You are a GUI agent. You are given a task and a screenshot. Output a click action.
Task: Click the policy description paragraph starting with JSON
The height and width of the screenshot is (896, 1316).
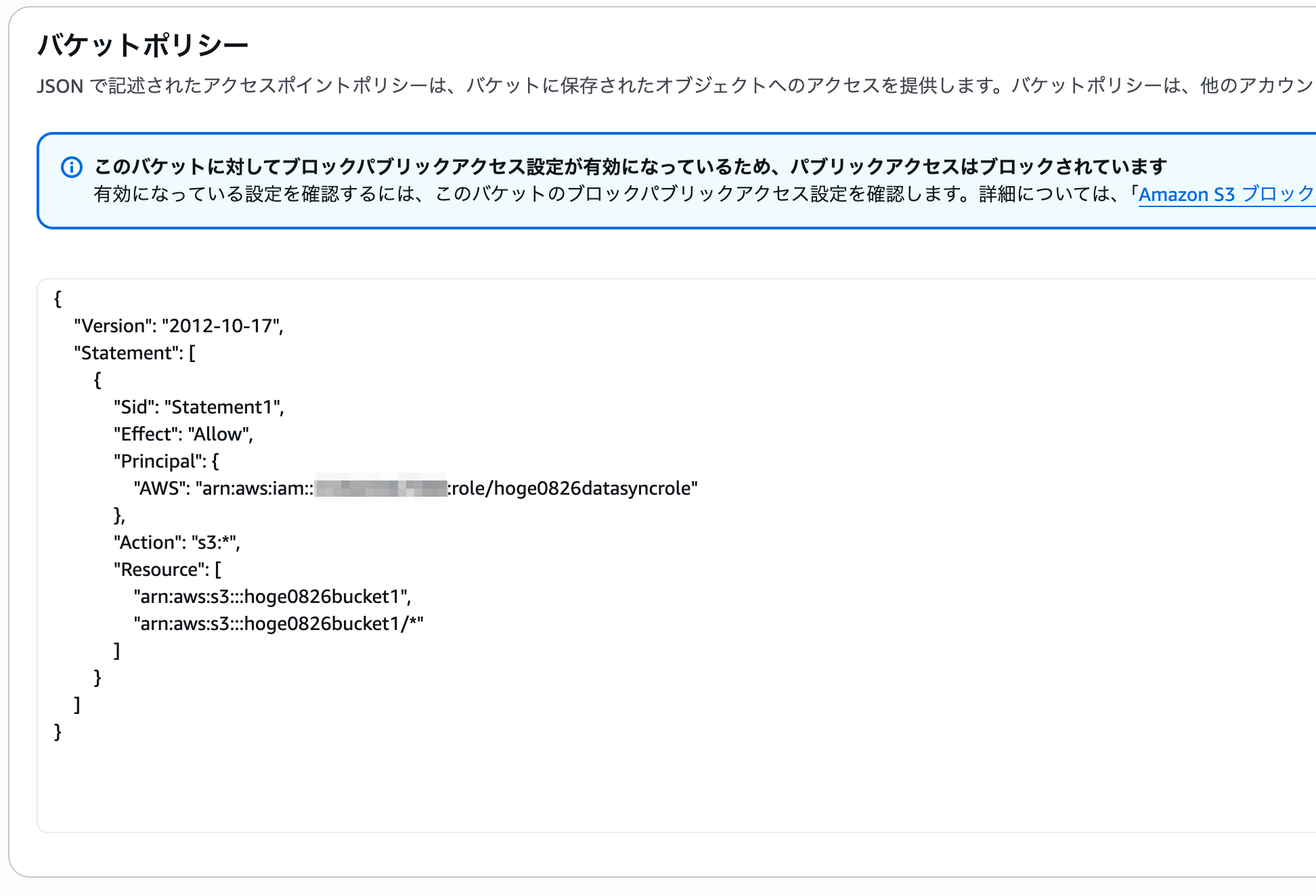[x=676, y=86]
